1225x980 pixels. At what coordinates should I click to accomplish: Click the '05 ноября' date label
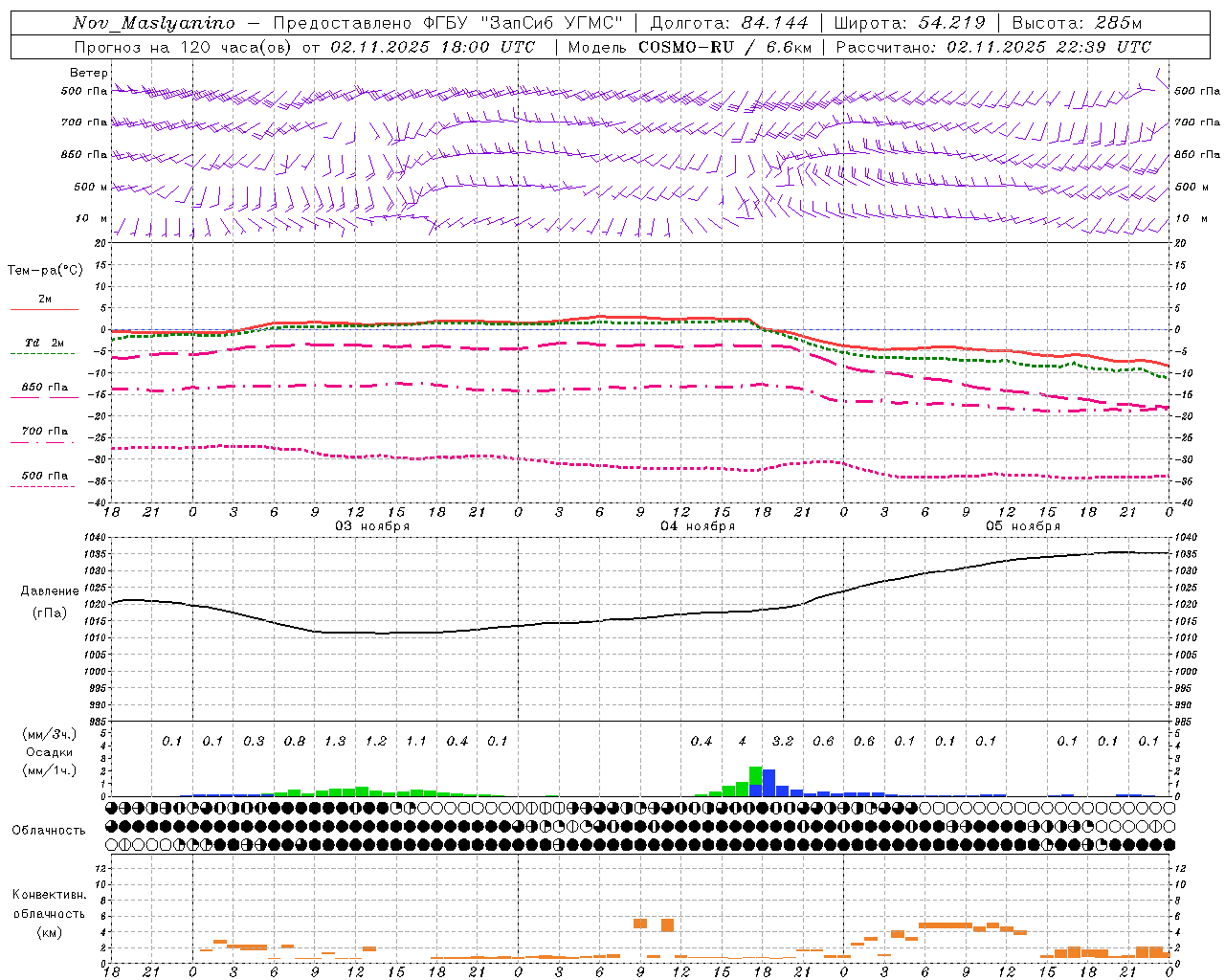[1023, 526]
